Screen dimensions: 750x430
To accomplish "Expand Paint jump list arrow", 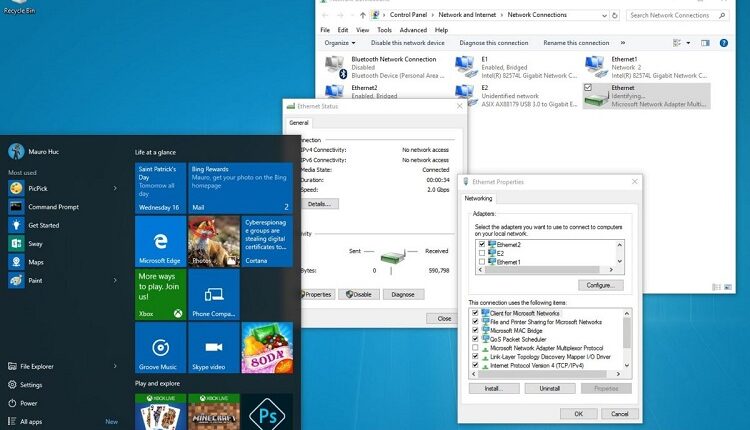I will (x=115, y=280).
